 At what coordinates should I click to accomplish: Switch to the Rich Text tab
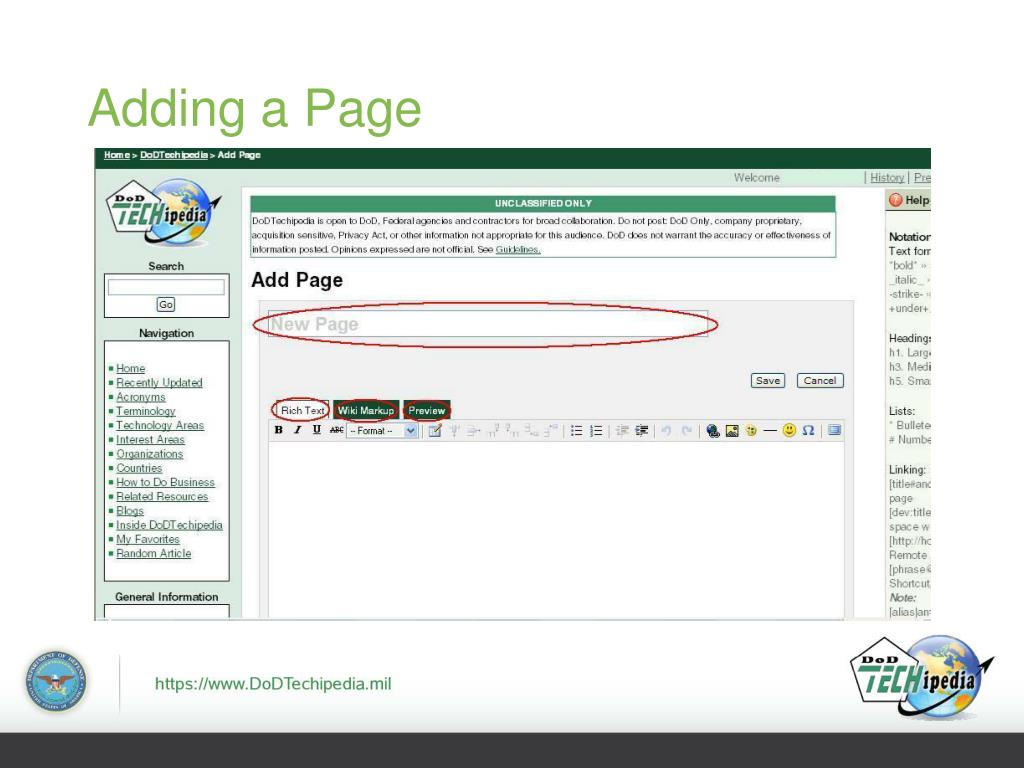(302, 410)
